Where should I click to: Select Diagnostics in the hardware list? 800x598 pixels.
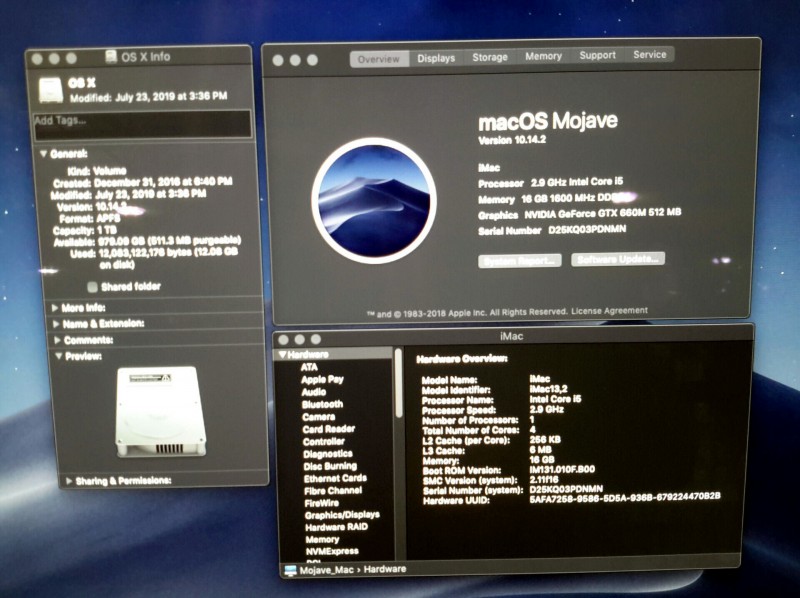click(x=328, y=454)
